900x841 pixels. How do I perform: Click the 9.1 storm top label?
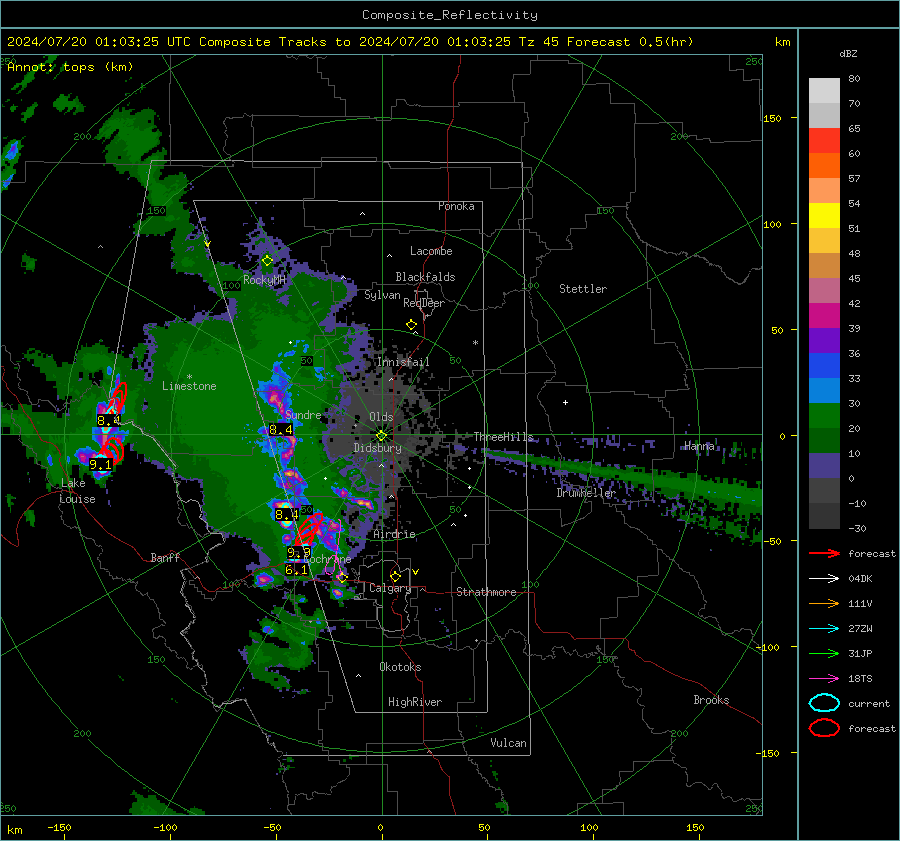100,464
